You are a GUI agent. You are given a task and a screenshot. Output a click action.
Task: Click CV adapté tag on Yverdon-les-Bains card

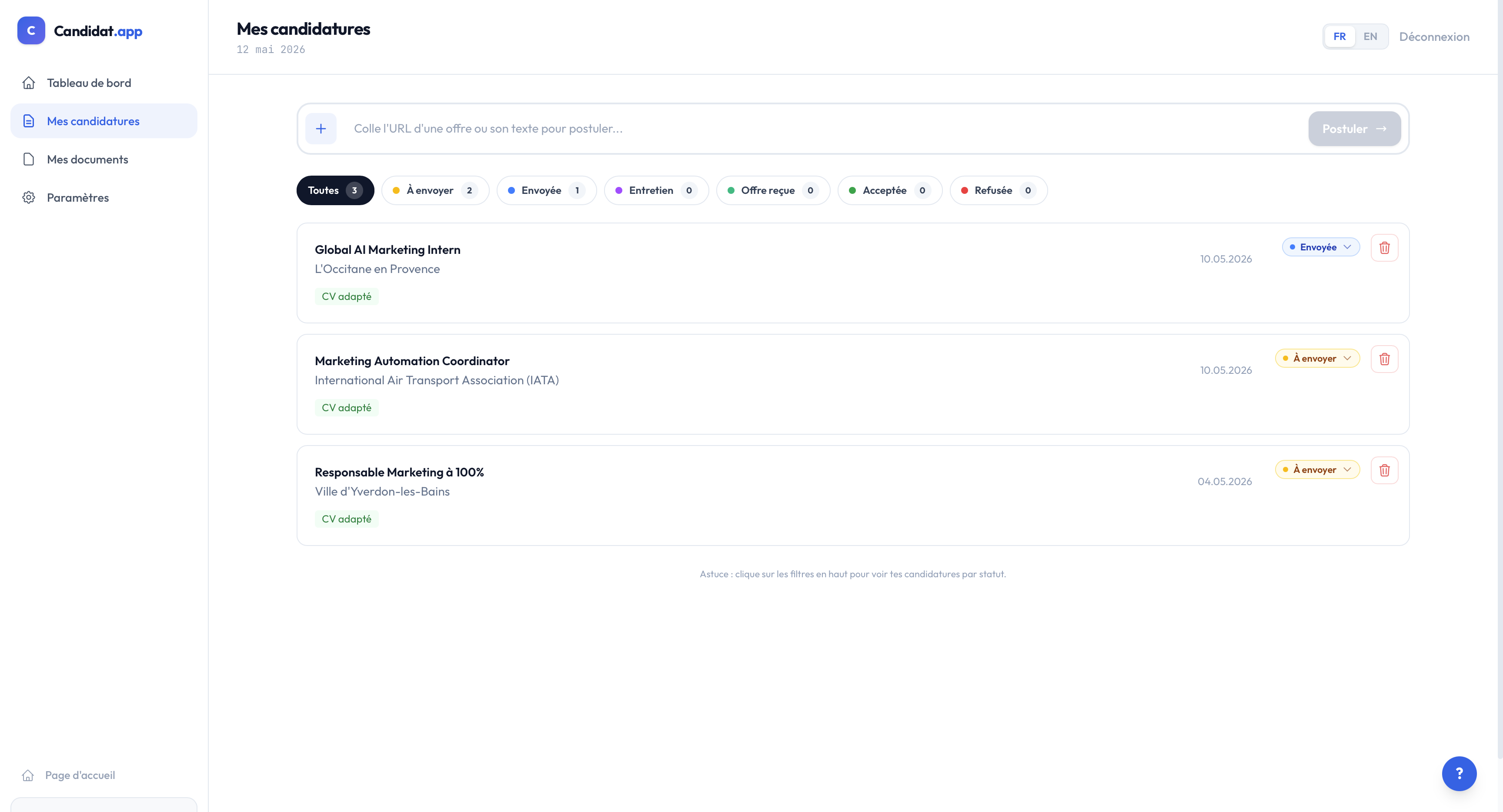click(347, 519)
